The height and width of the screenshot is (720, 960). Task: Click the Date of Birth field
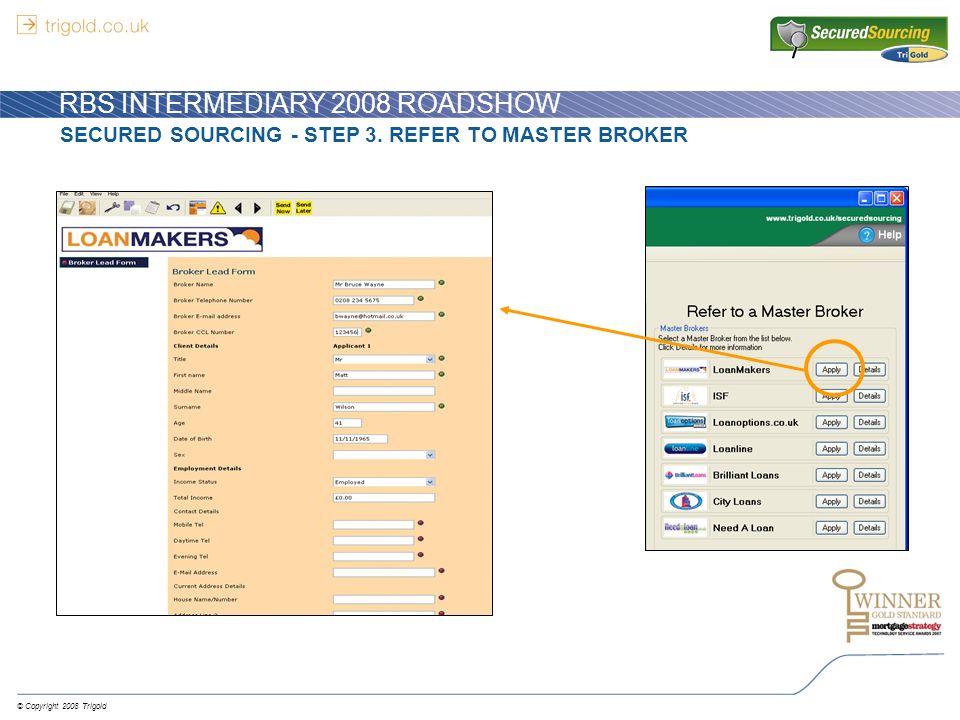coord(360,438)
